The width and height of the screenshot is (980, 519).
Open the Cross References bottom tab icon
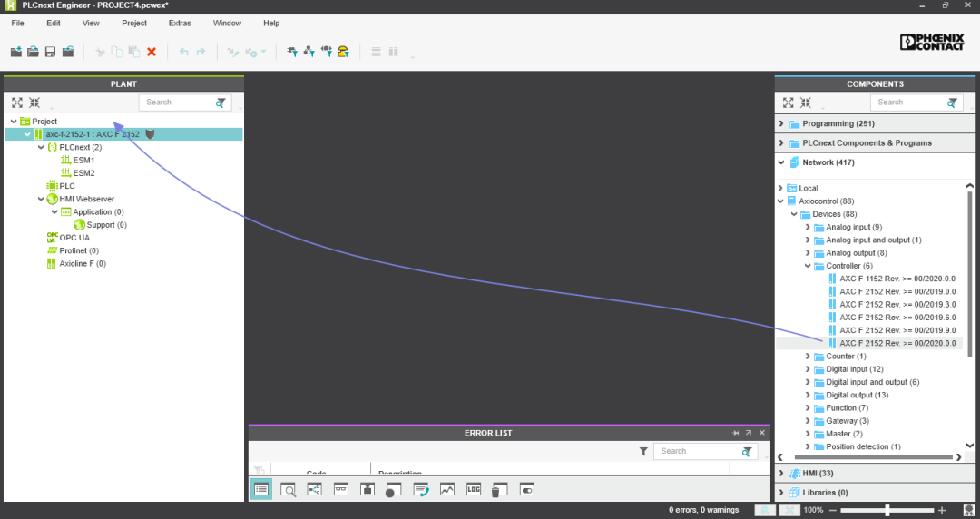pos(314,490)
